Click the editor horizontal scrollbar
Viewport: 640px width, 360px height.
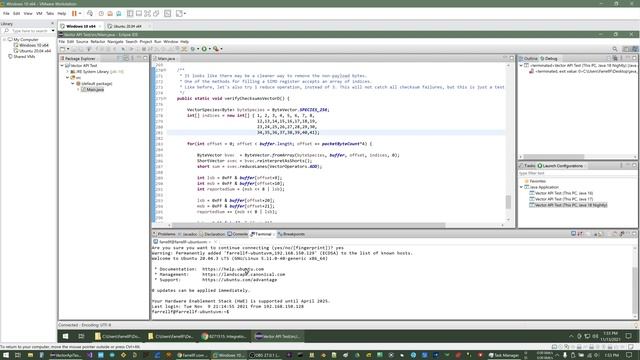coord(308,225)
